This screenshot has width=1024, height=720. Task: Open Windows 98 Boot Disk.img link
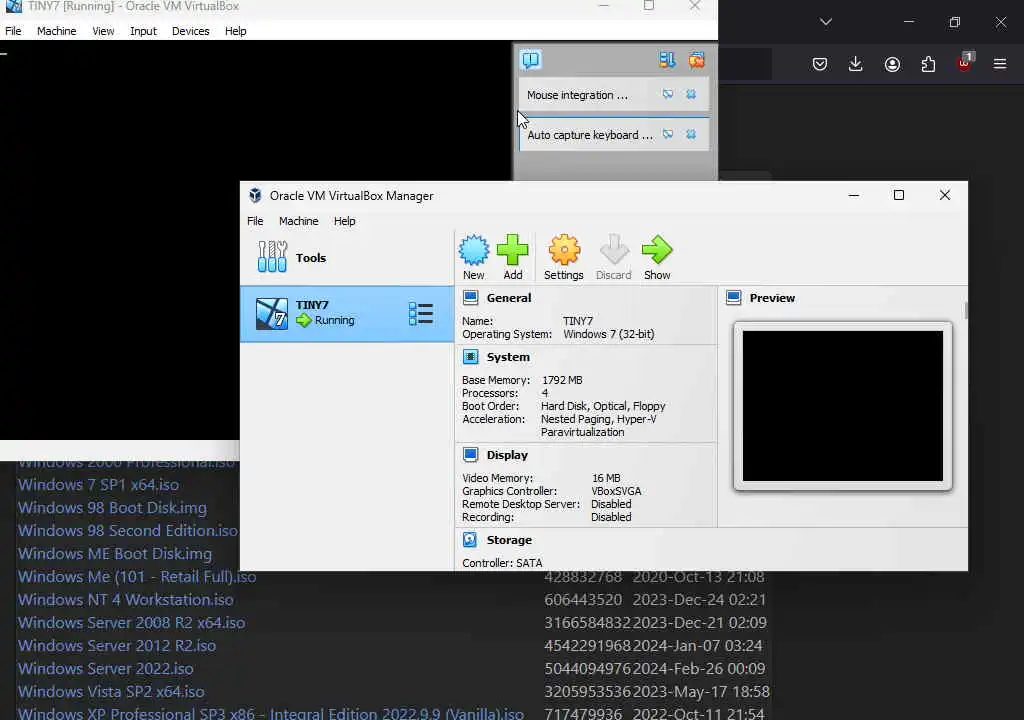[112, 508]
